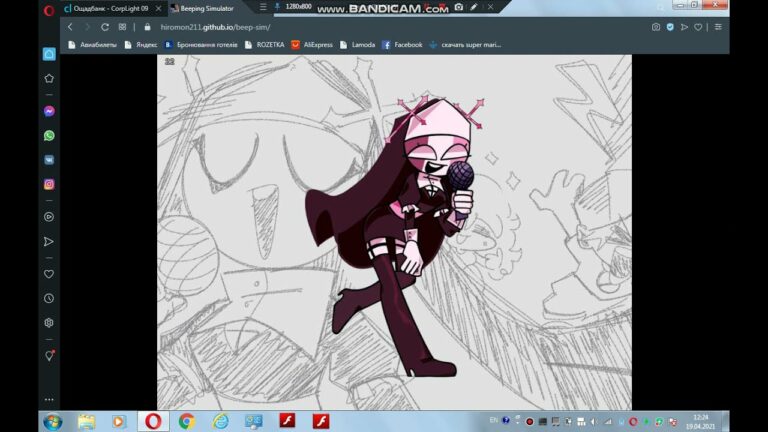Open the media player taskbar icon

[x=119, y=421]
